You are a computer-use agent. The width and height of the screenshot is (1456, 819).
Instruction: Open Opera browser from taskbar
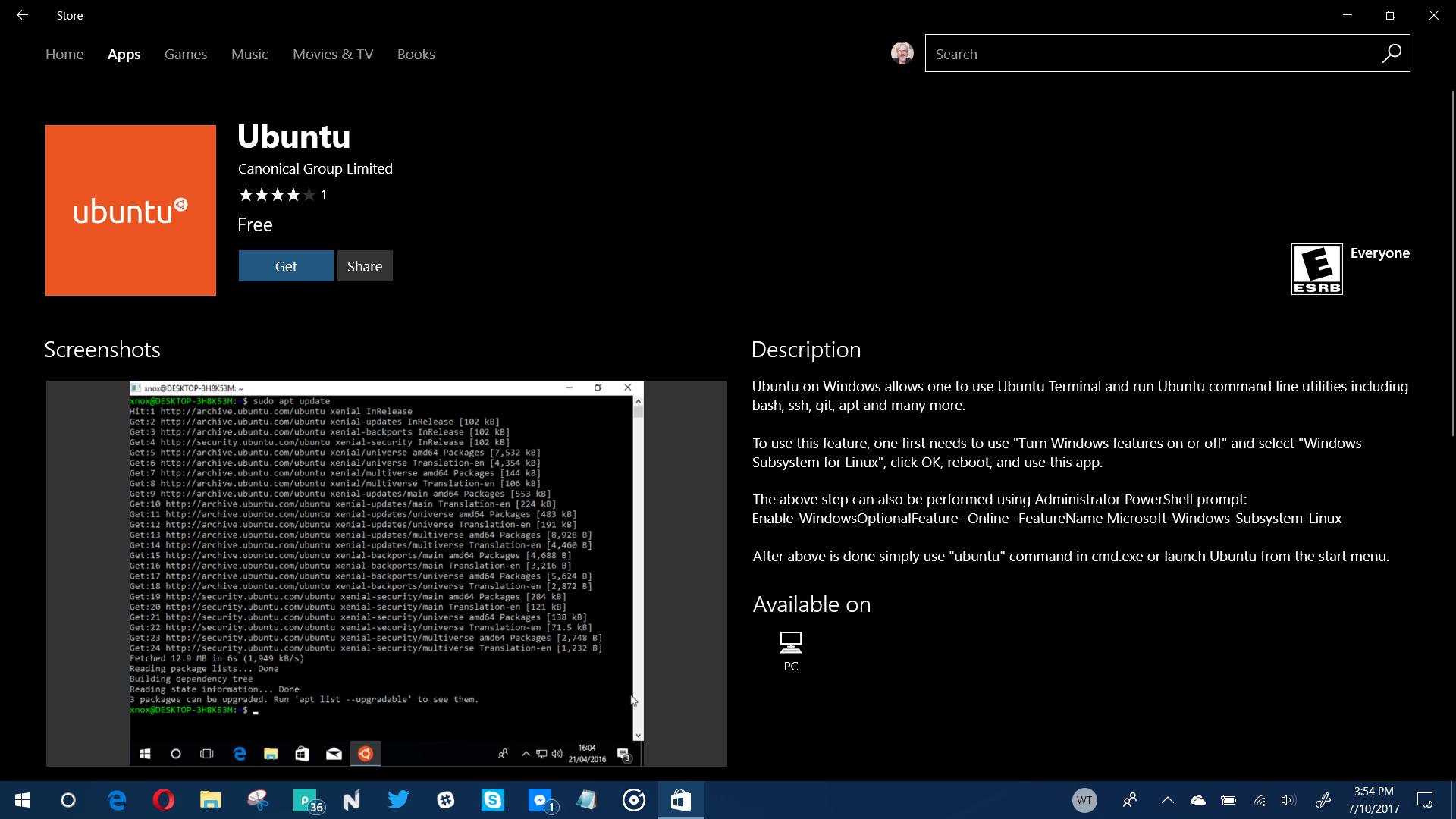point(163,799)
